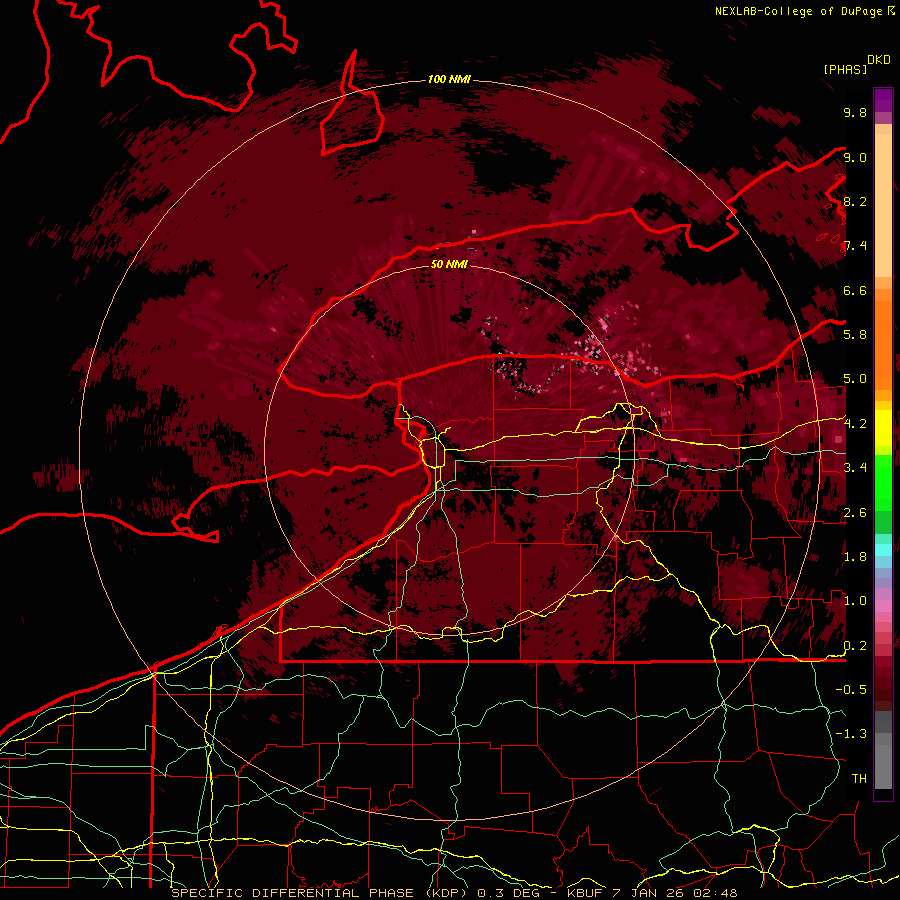Pick the pale peach color scale band
The width and height of the screenshot is (900, 900).
click(883, 205)
